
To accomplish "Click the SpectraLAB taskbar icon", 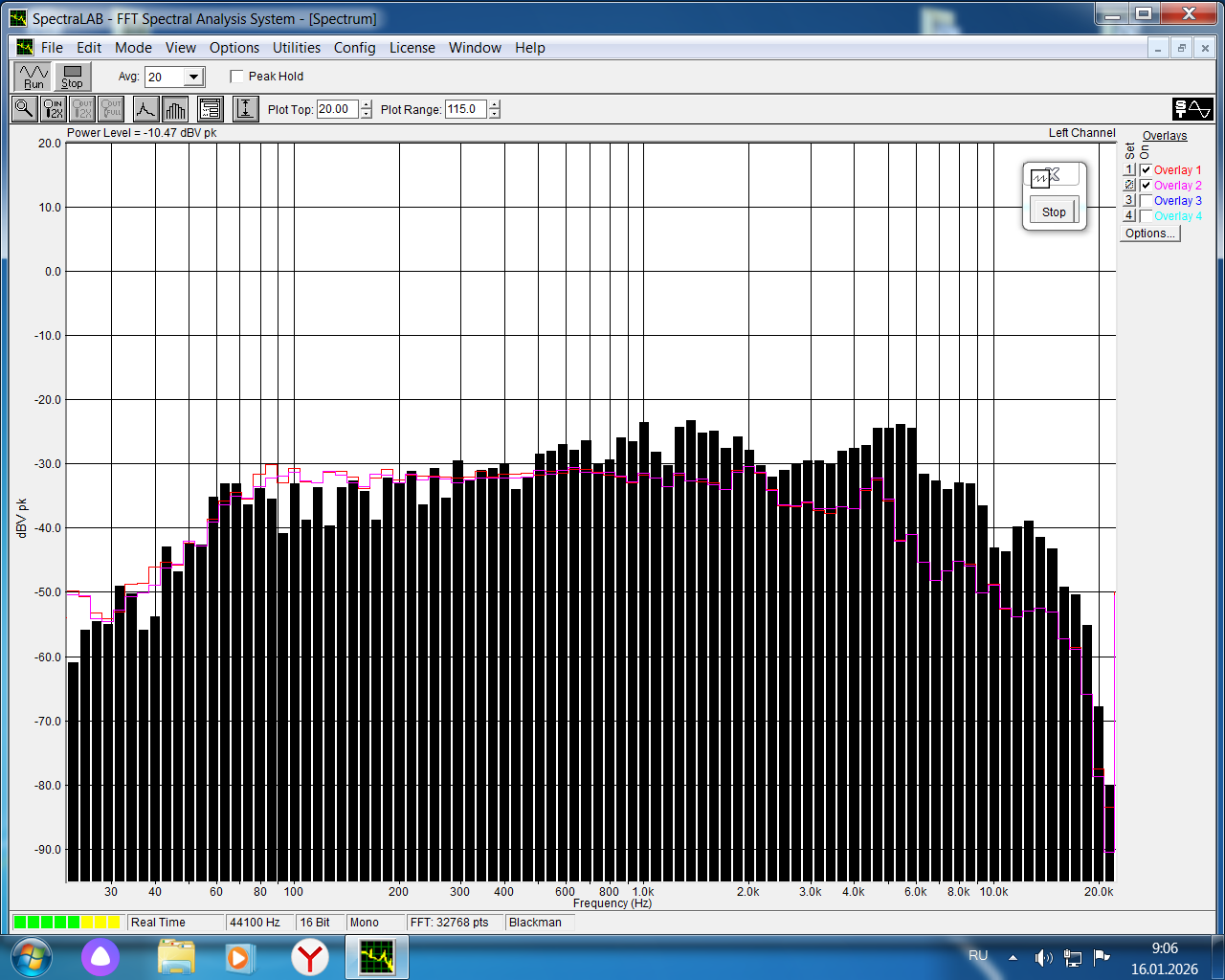I will click(x=377, y=957).
